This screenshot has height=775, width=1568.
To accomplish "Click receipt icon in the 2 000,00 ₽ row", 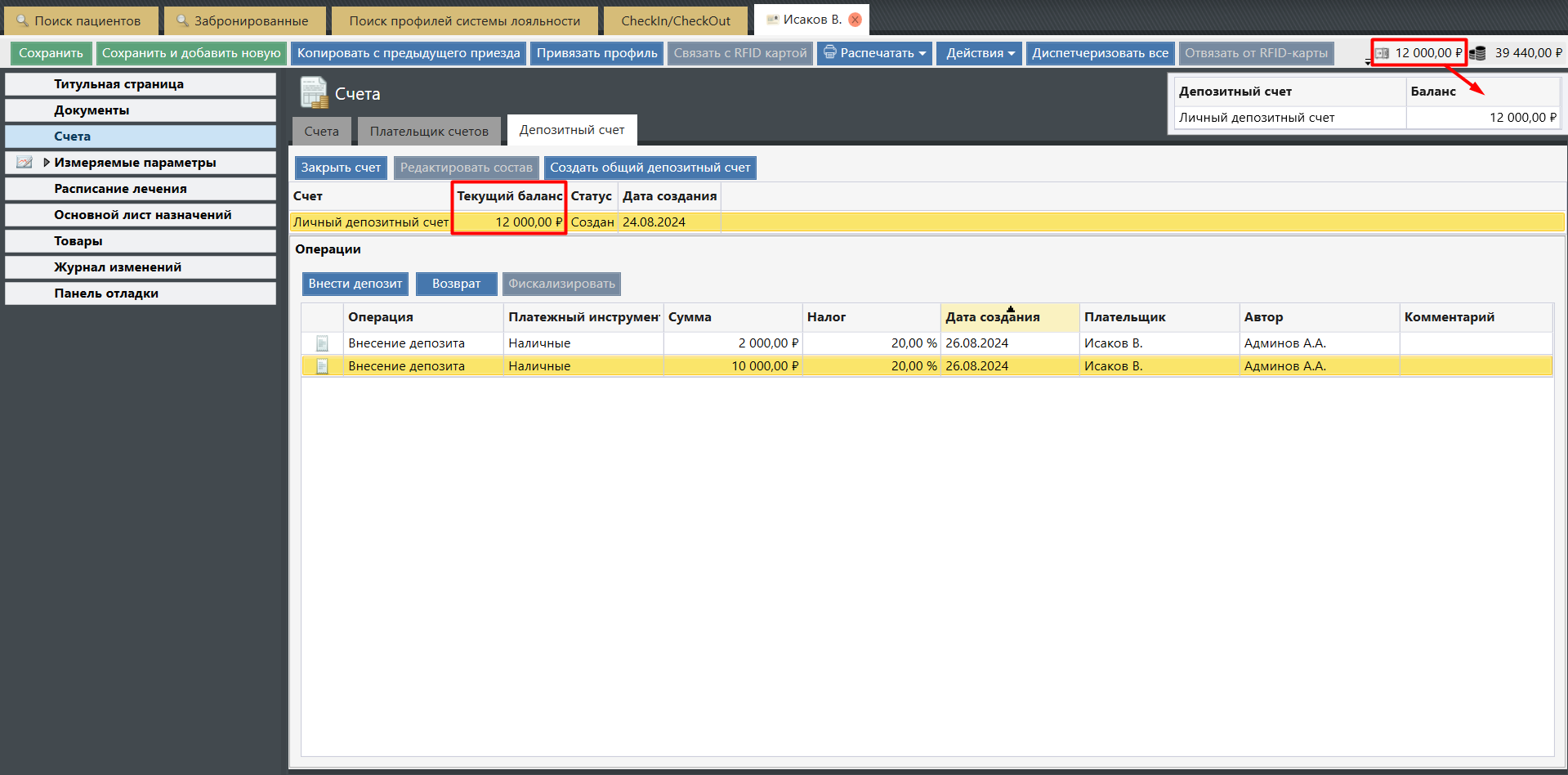I will click(x=322, y=343).
